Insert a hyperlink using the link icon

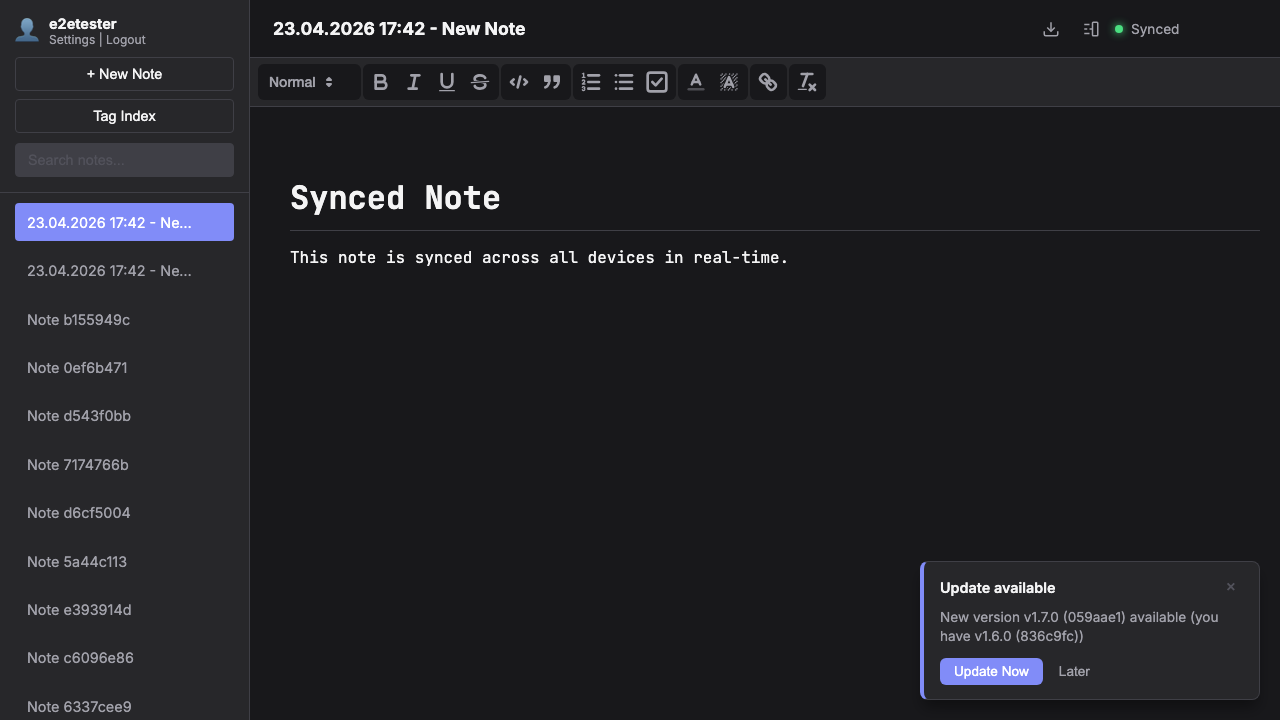point(768,82)
